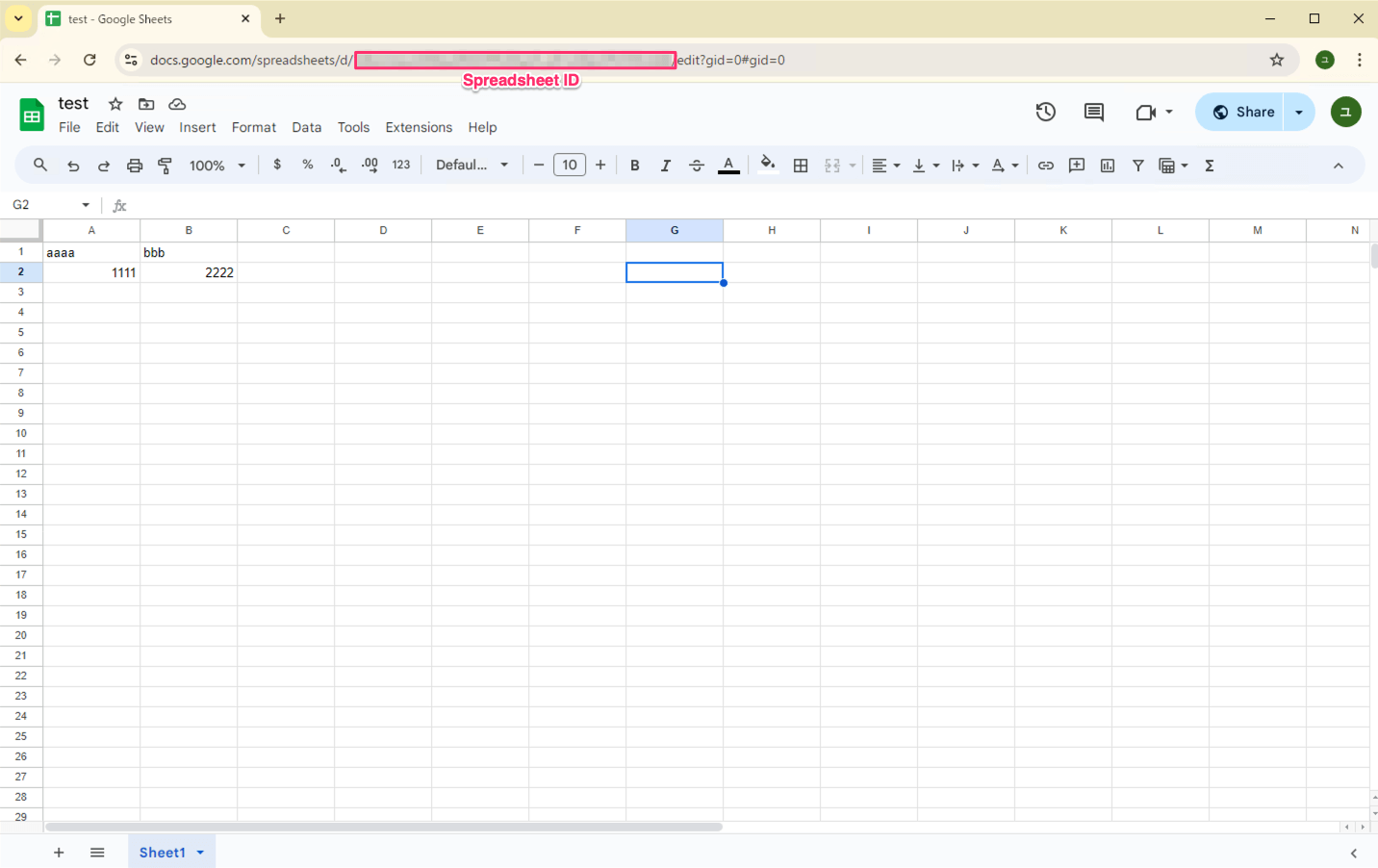Decrease decimal places
Screen dimensions: 1378x868
[338, 166]
